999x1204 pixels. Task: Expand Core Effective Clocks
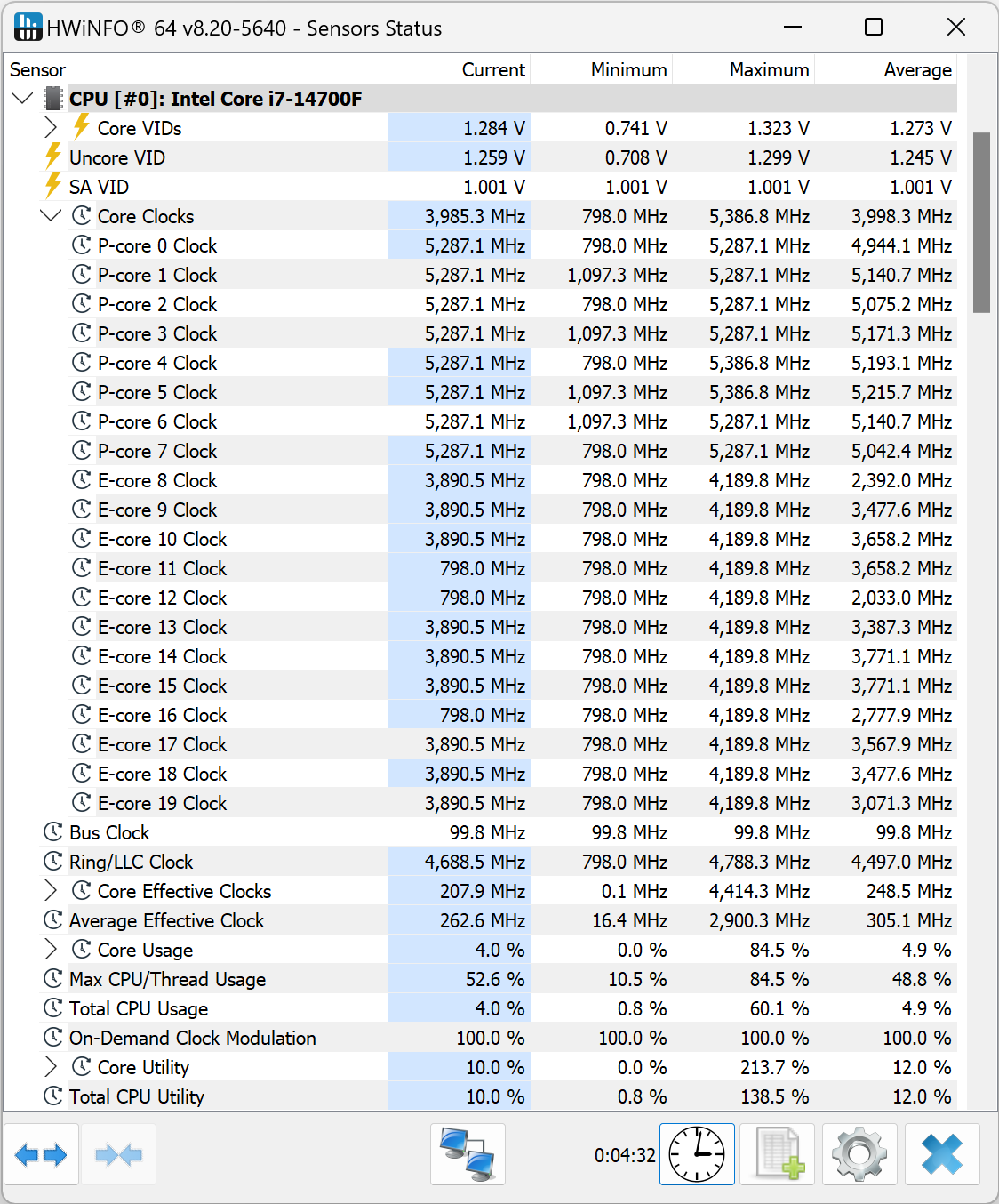[x=51, y=891]
